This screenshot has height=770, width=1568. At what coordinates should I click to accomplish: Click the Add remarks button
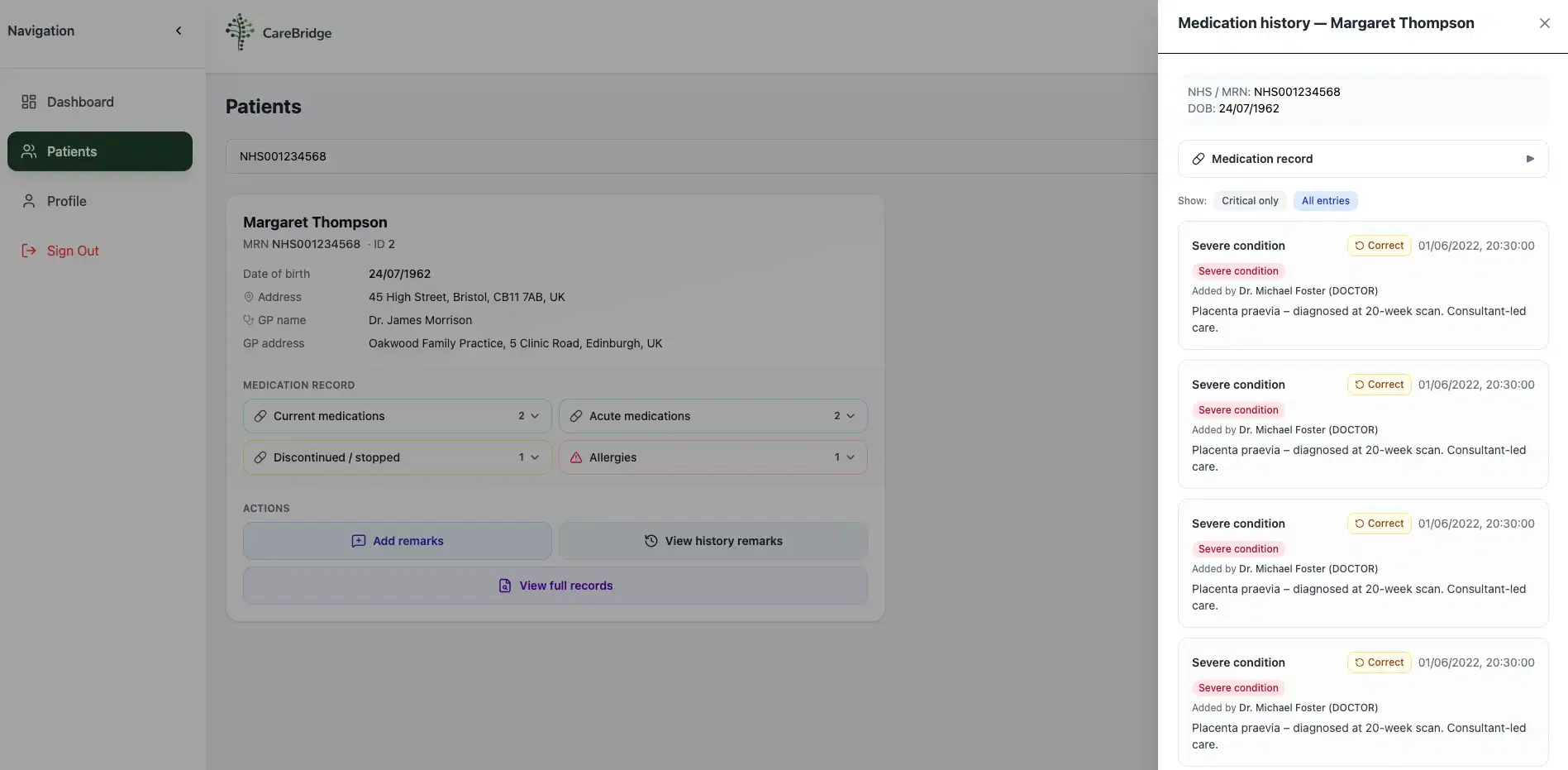click(x=397, y=541)
